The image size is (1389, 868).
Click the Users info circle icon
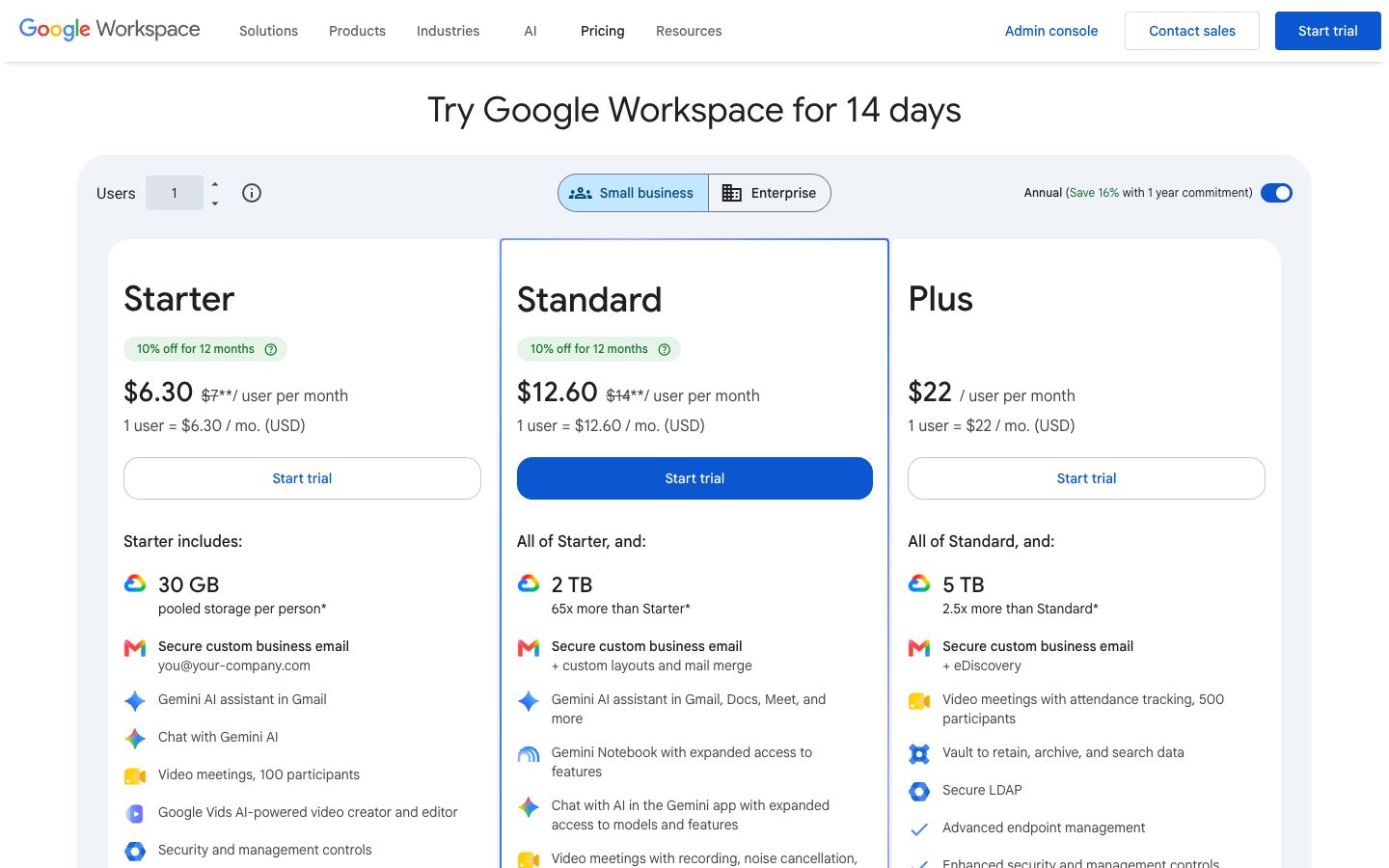tap(252, 193)
